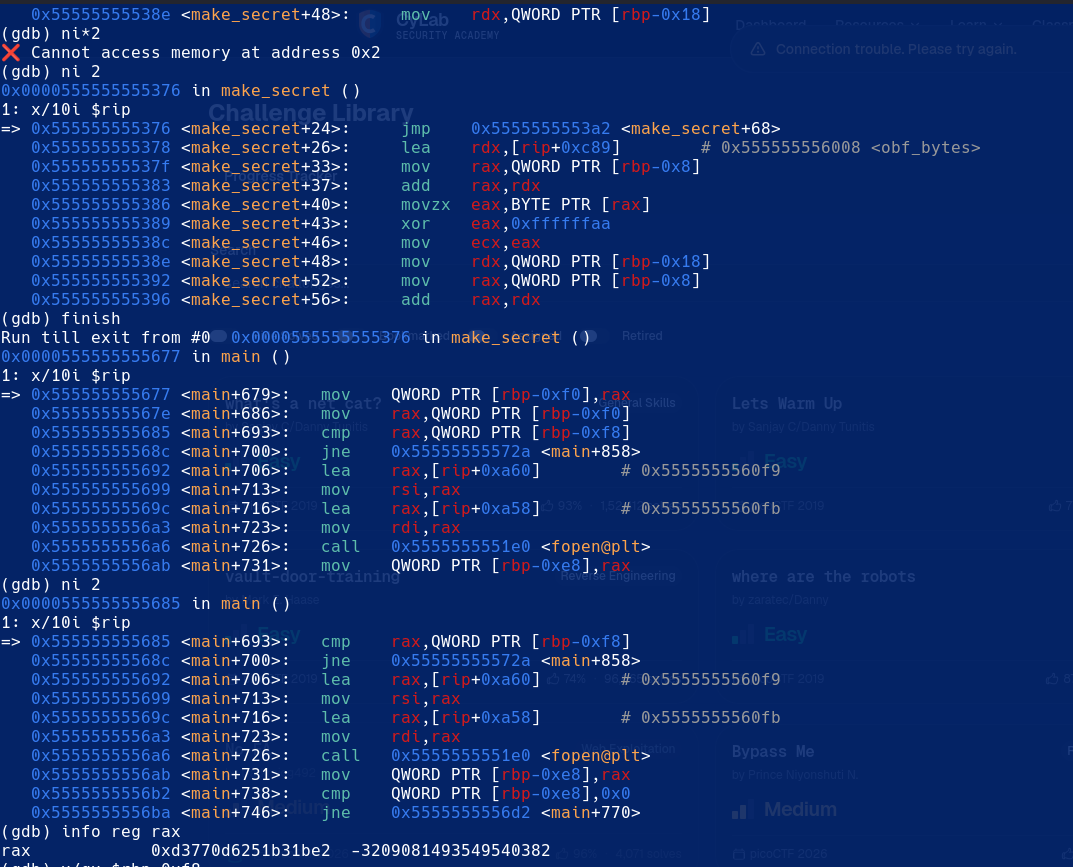Screen dimensions: 1073x867
Task: Click the connection trouble warning triangle icon
Action: [758, 49]
